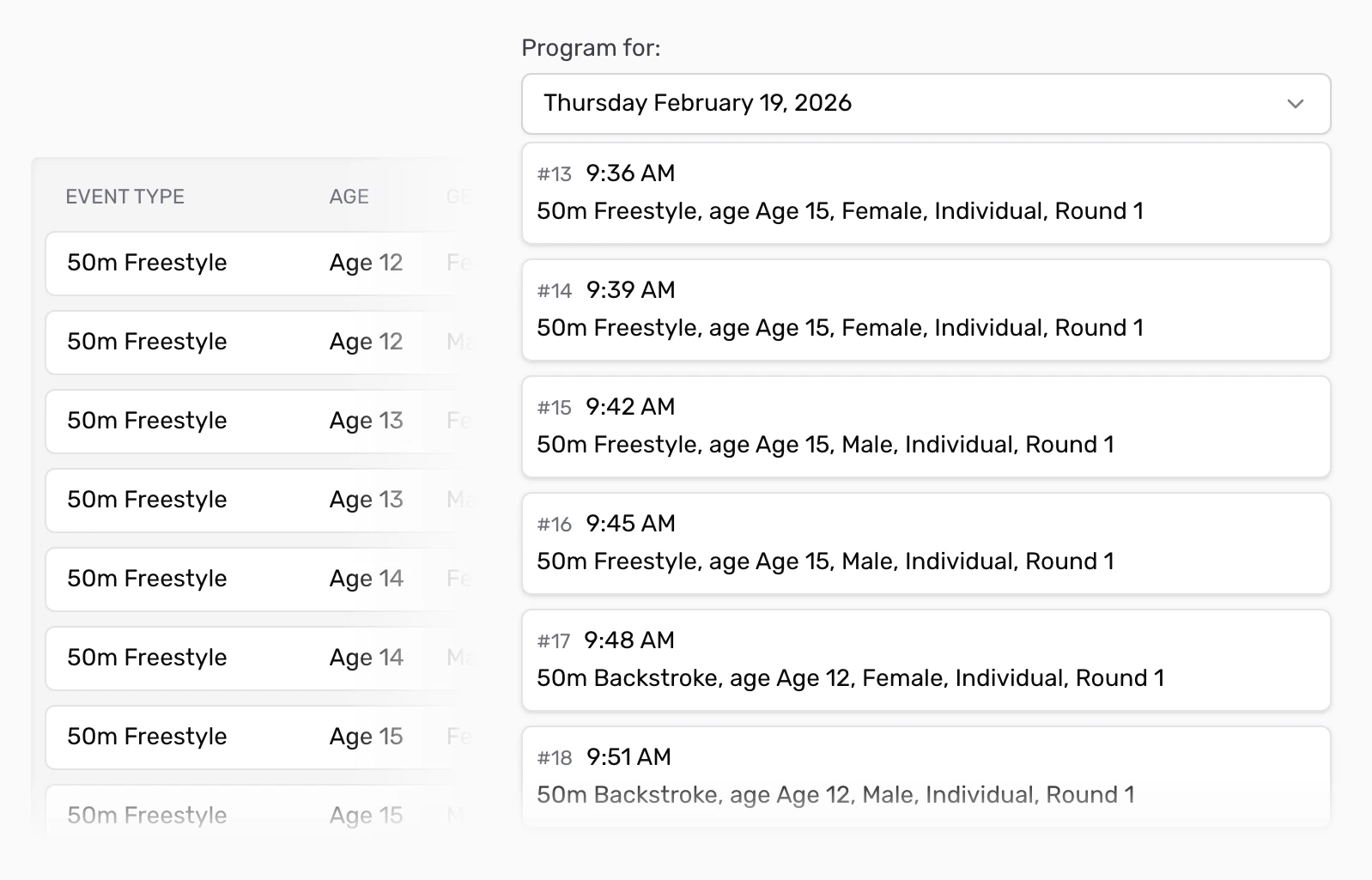Image resolution: width=1372 pixels, height=880 pixels.
Task: Select program entry #13 at 9:36 AM
Action: (926, 193)
